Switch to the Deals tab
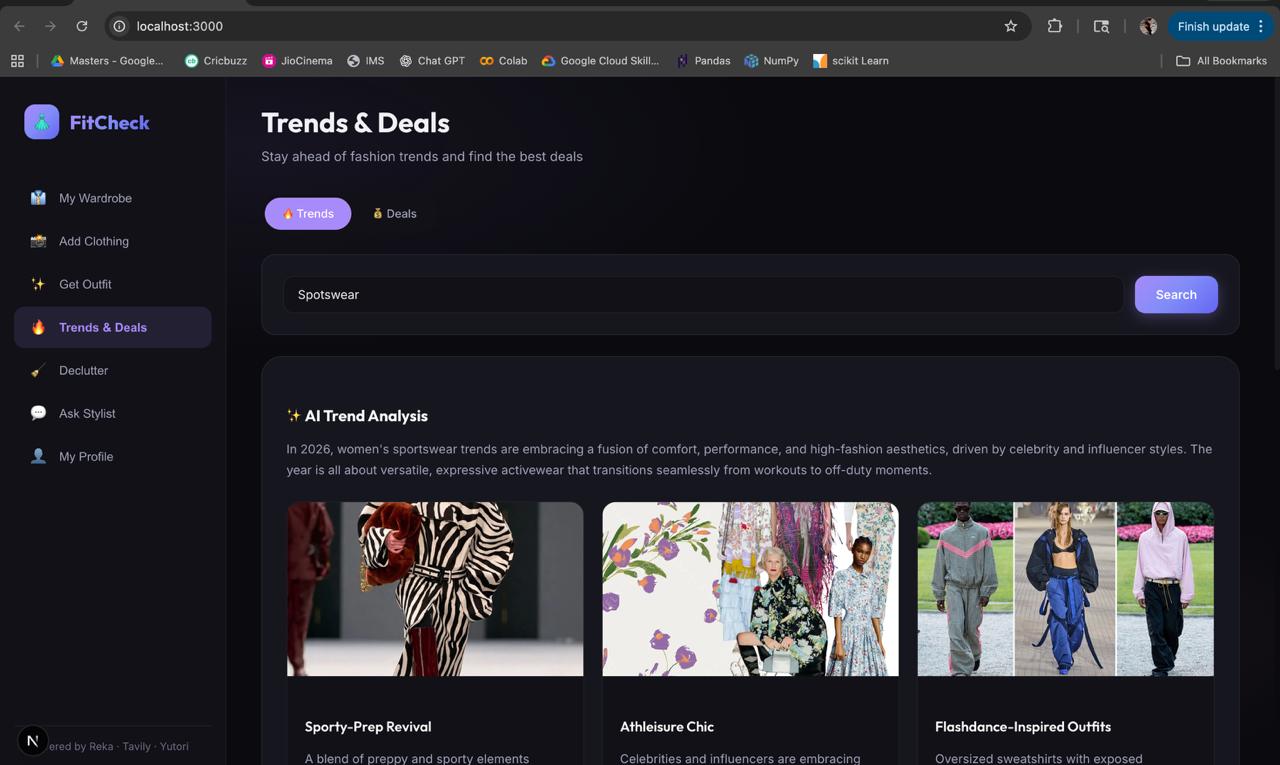Screen dimensions: 1280x765 (395, 213)
